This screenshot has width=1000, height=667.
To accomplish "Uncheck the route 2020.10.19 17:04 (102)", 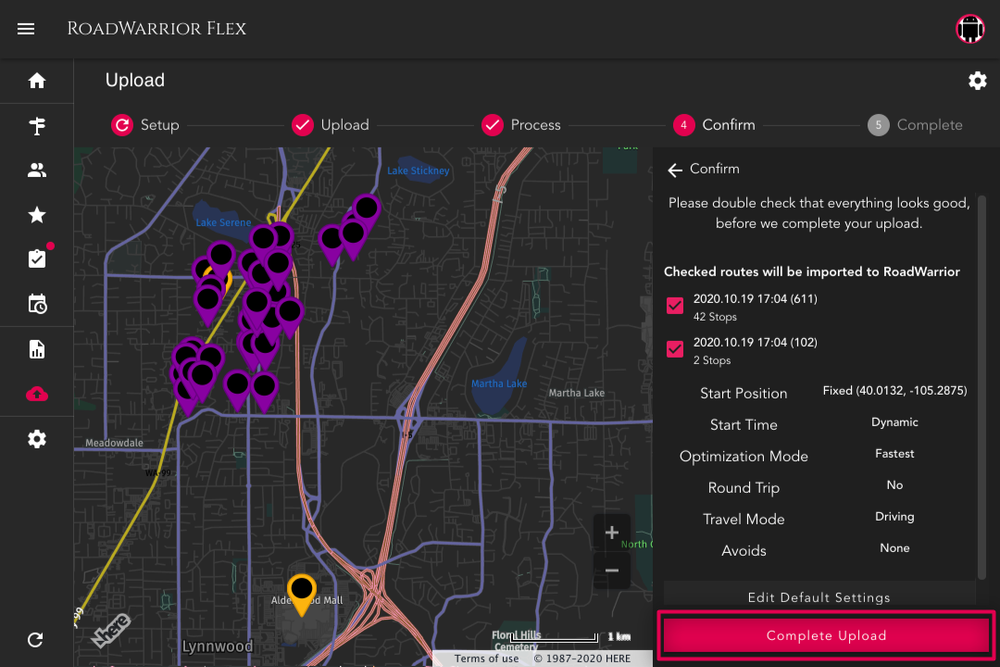I will click(x=675, y=349).
